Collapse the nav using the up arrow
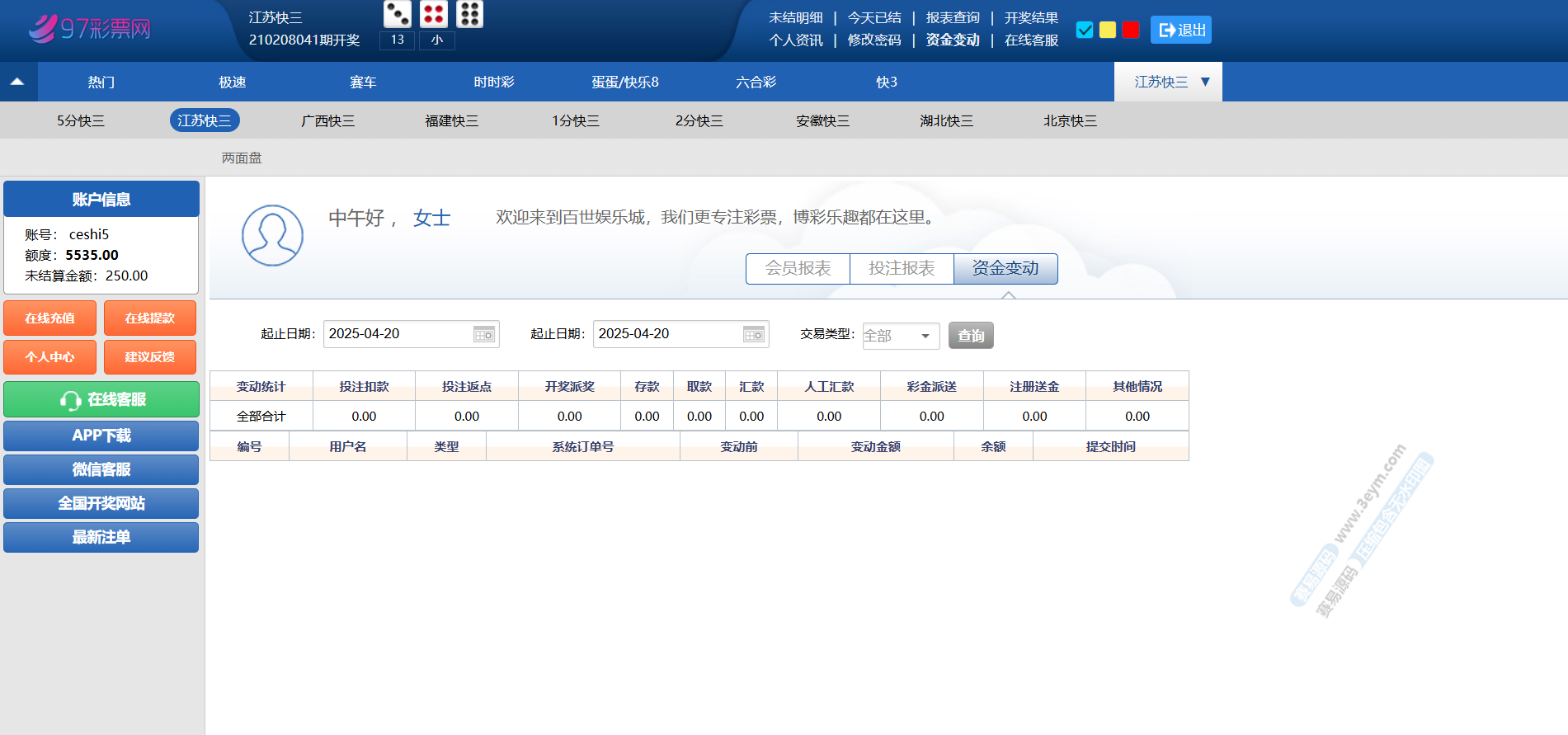This screenshot has width=1568, height=735. 17,82
